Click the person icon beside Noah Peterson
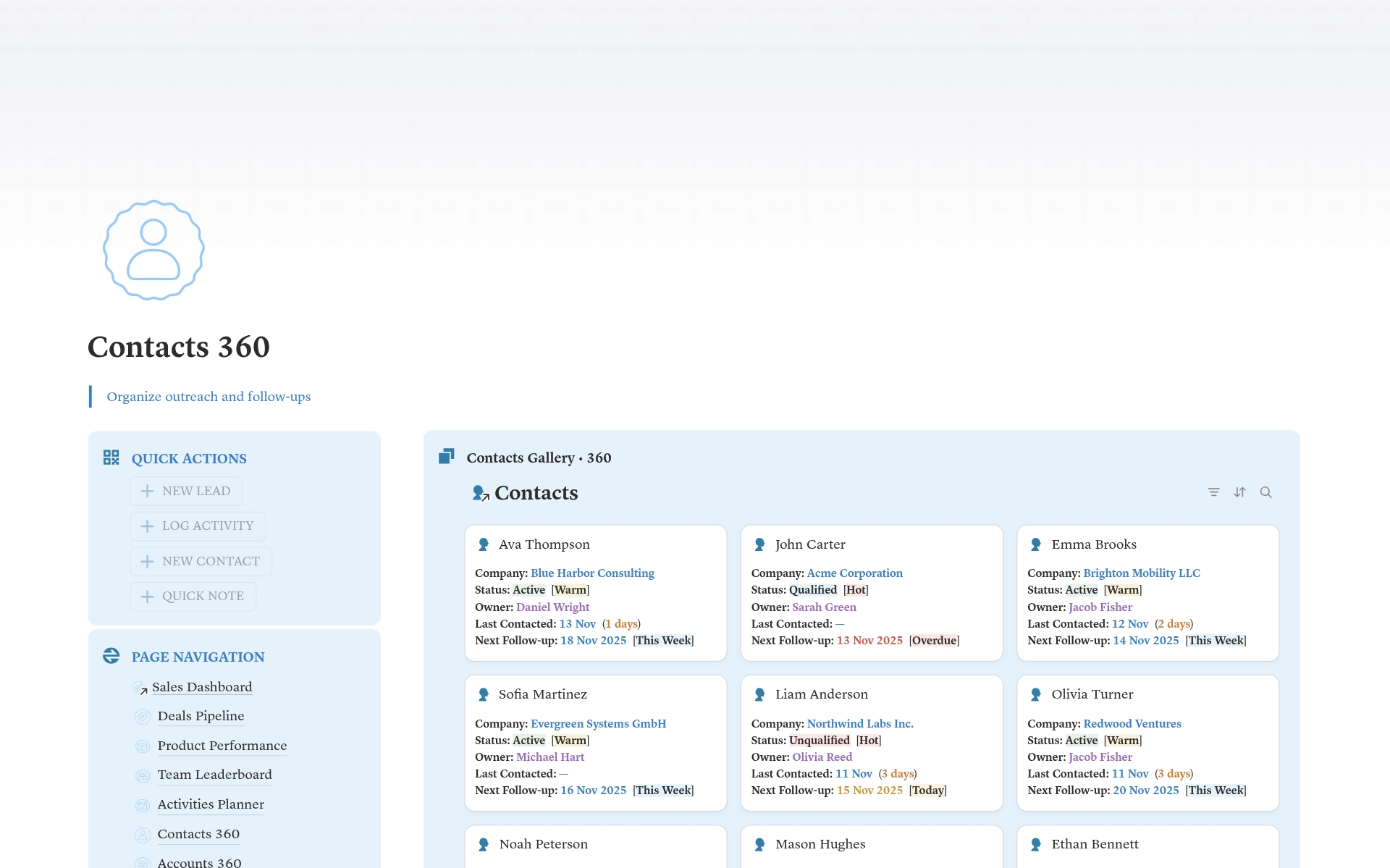1390x868 pixels. click(484, 844)
